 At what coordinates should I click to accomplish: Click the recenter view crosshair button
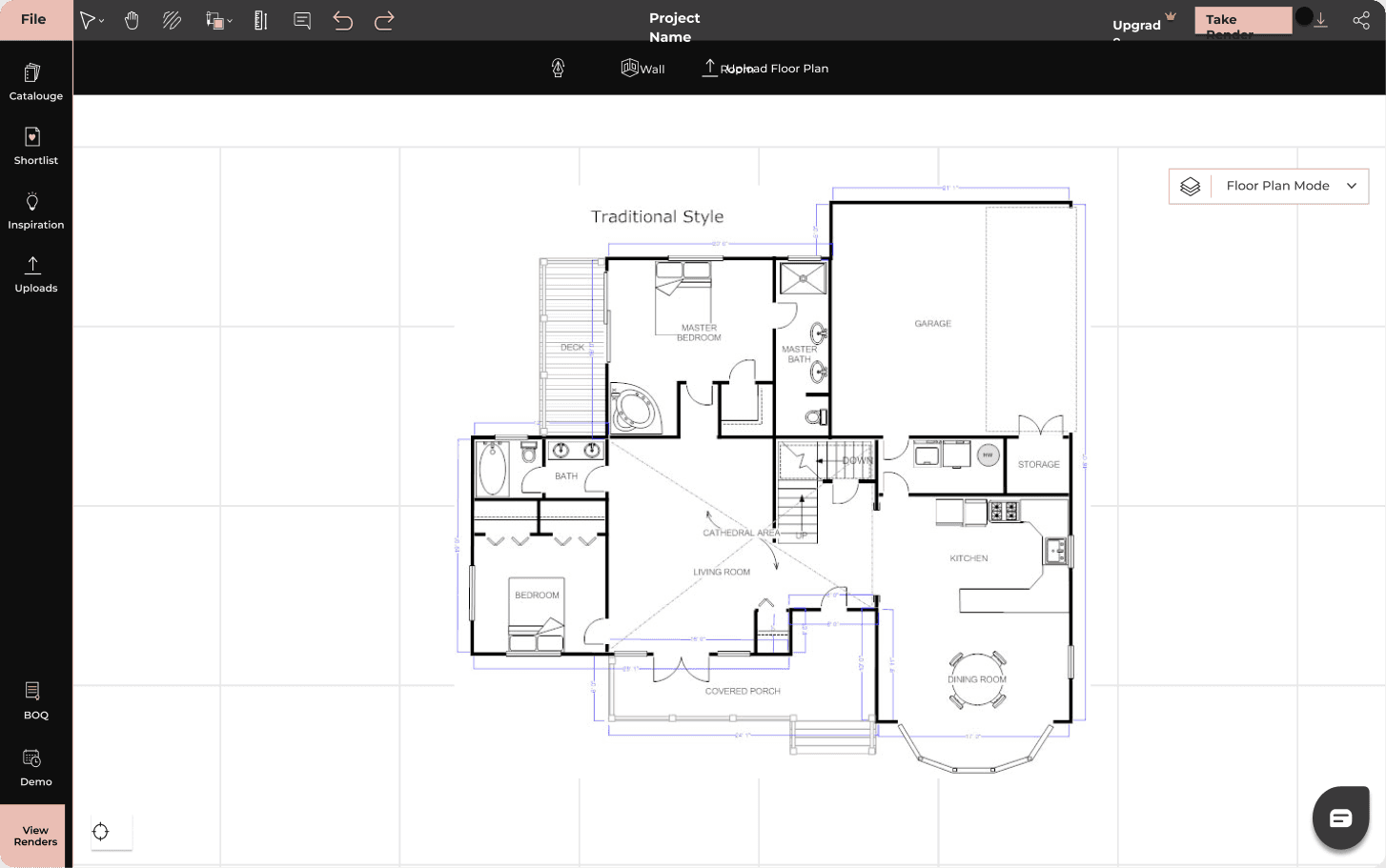[x=101, y=832]
